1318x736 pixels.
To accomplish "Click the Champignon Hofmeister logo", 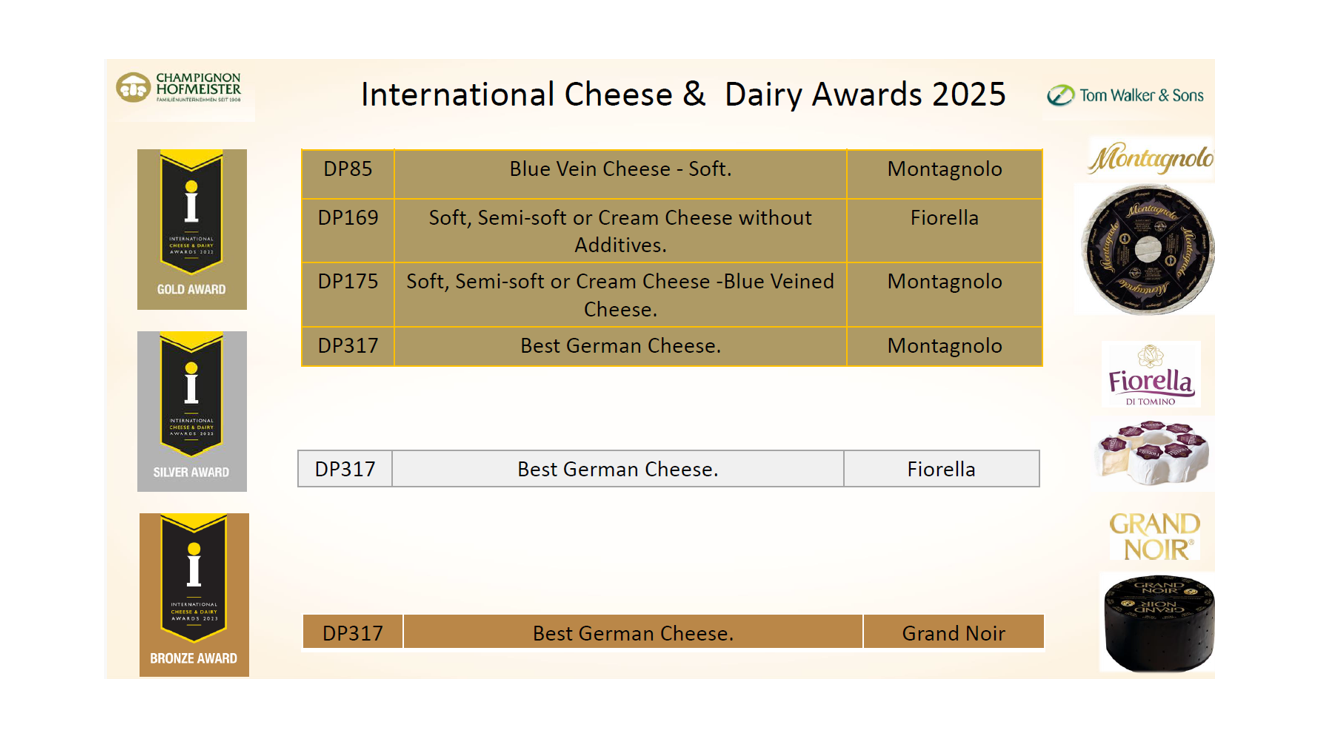I will [x=179, y=87].
